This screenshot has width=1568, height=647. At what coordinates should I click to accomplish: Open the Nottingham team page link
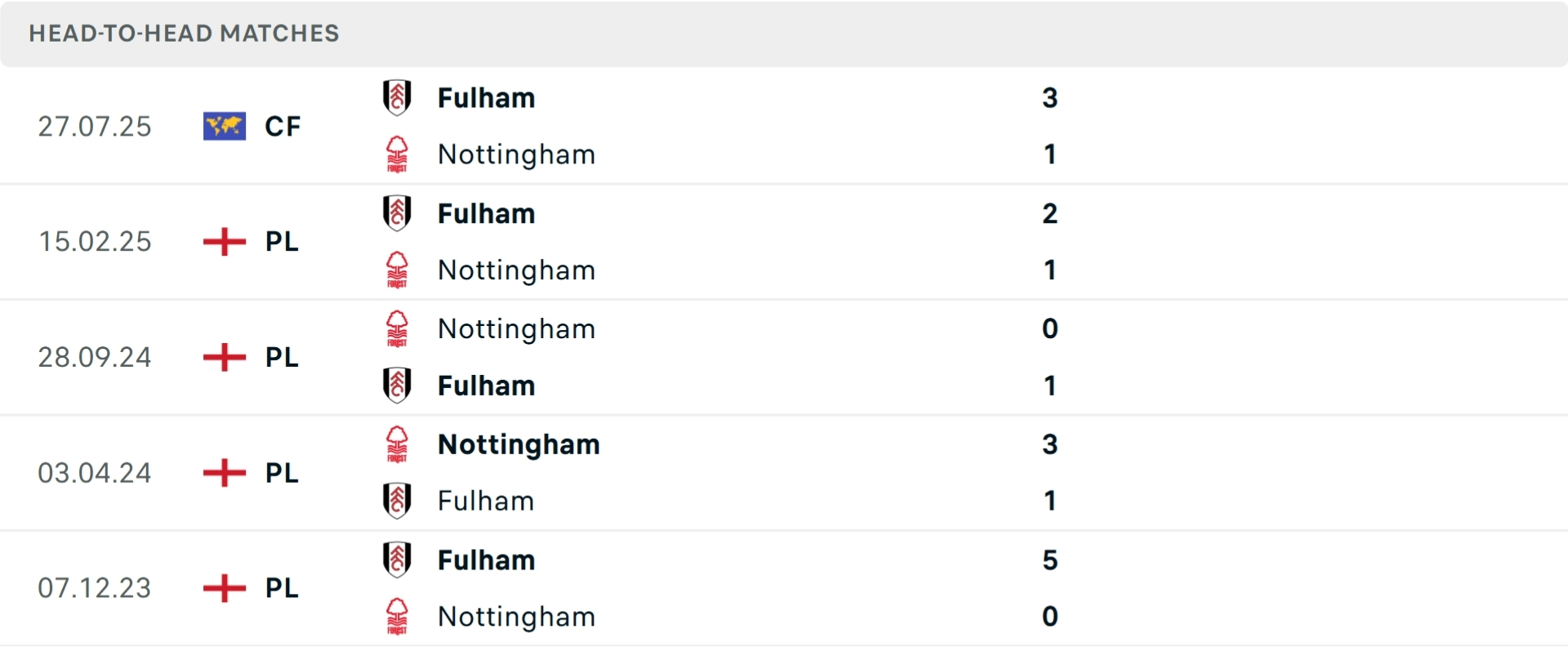(517, 154)
